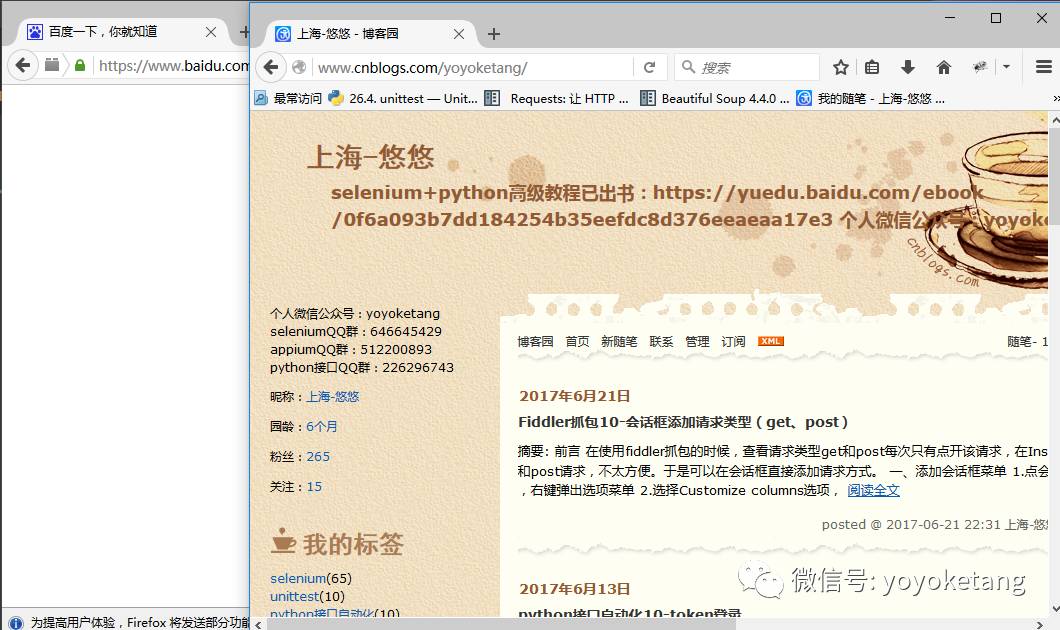Screen dimensions: 1060x630
Task: Open 管理 in the blog navigation
Action: (x=697, y=341)
